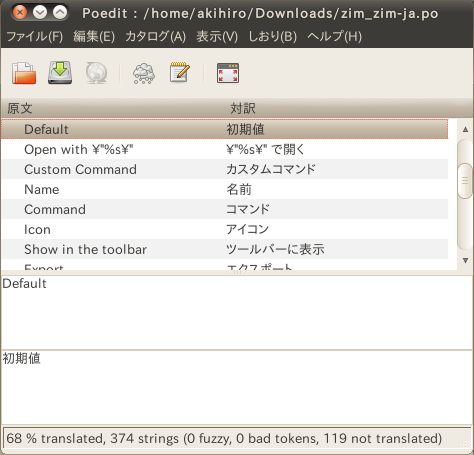Click the scrollbar up arrow
This screenshot has width=474, height=455.
click(466, 129)
